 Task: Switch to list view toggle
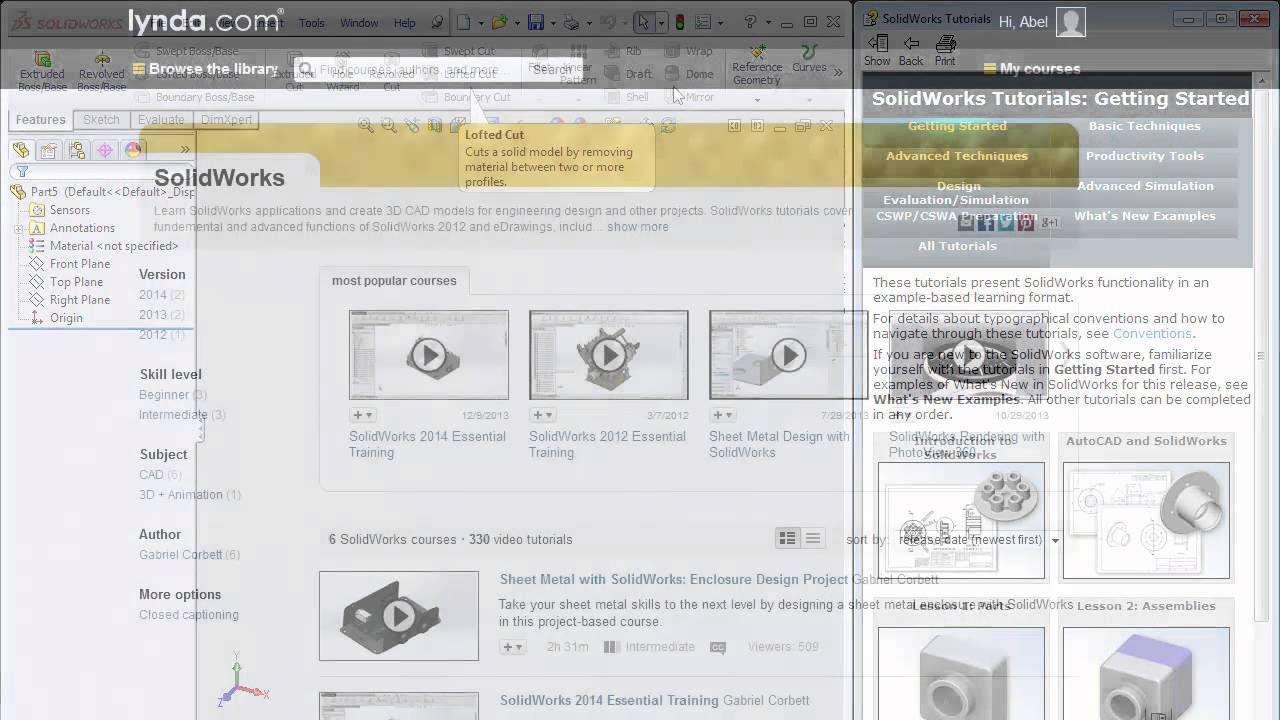coord(813,538)
